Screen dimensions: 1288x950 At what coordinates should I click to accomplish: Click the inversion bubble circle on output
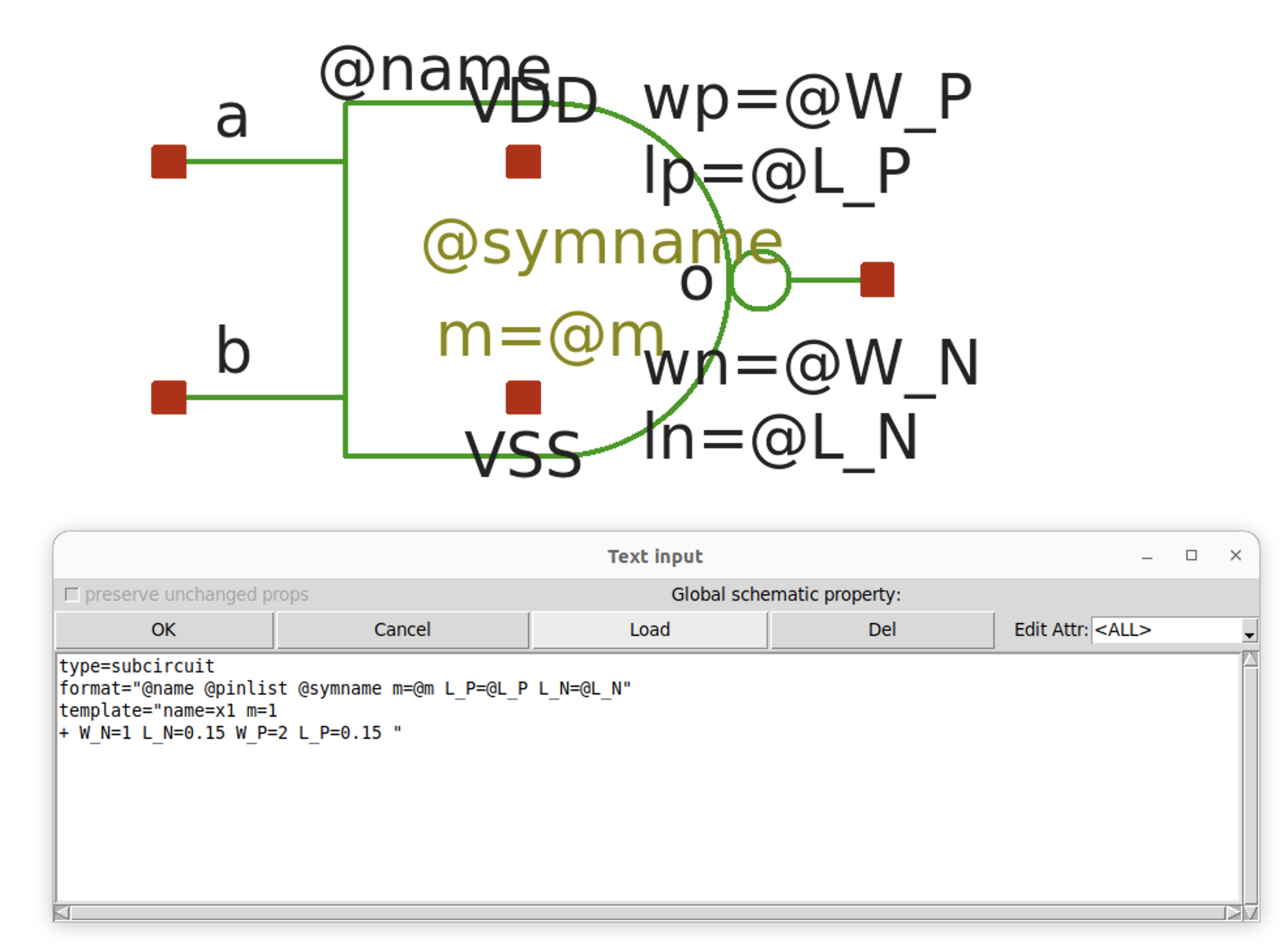pos(759,280)
